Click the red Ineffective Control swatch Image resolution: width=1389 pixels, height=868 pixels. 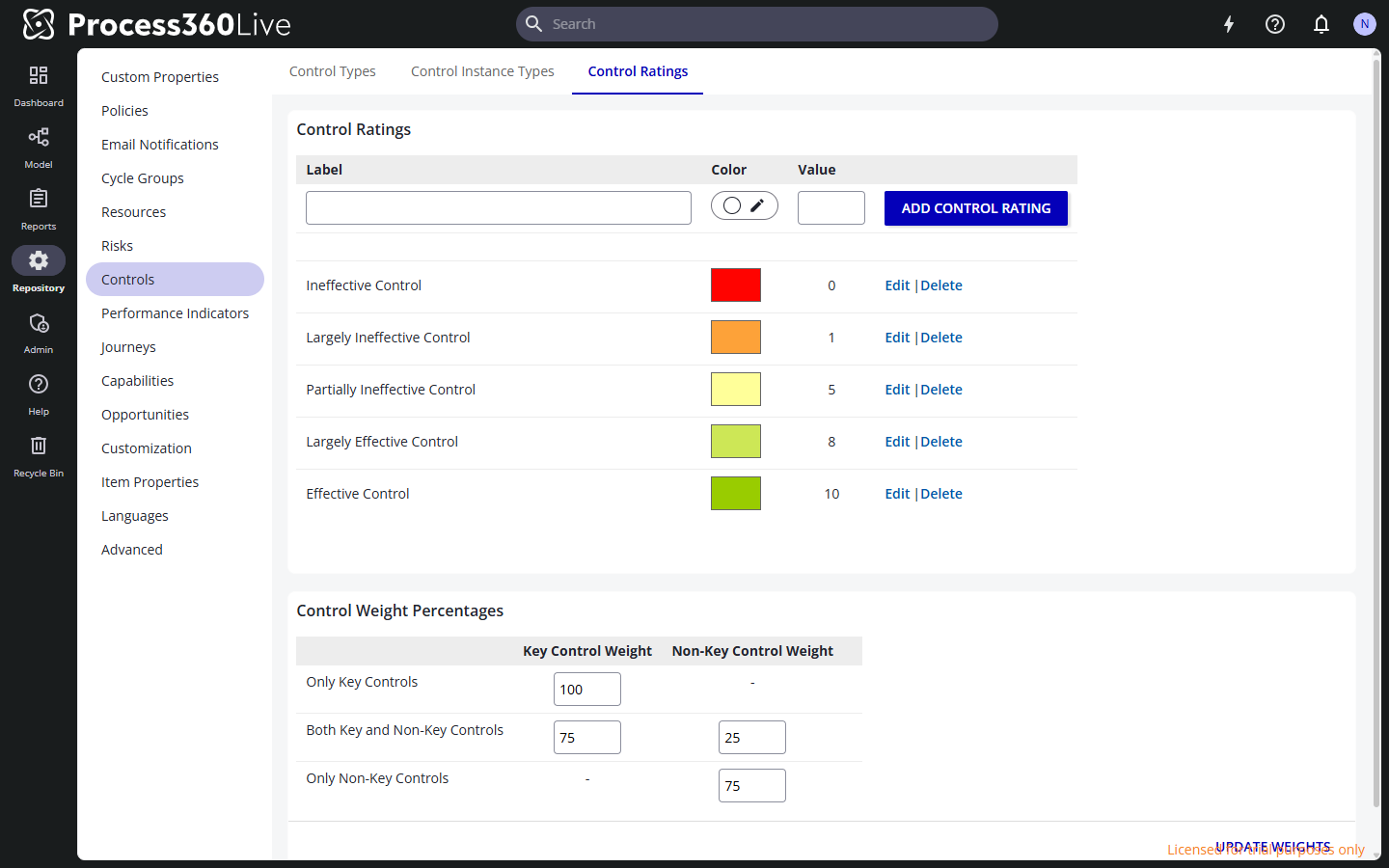click(x=736, y=285)
